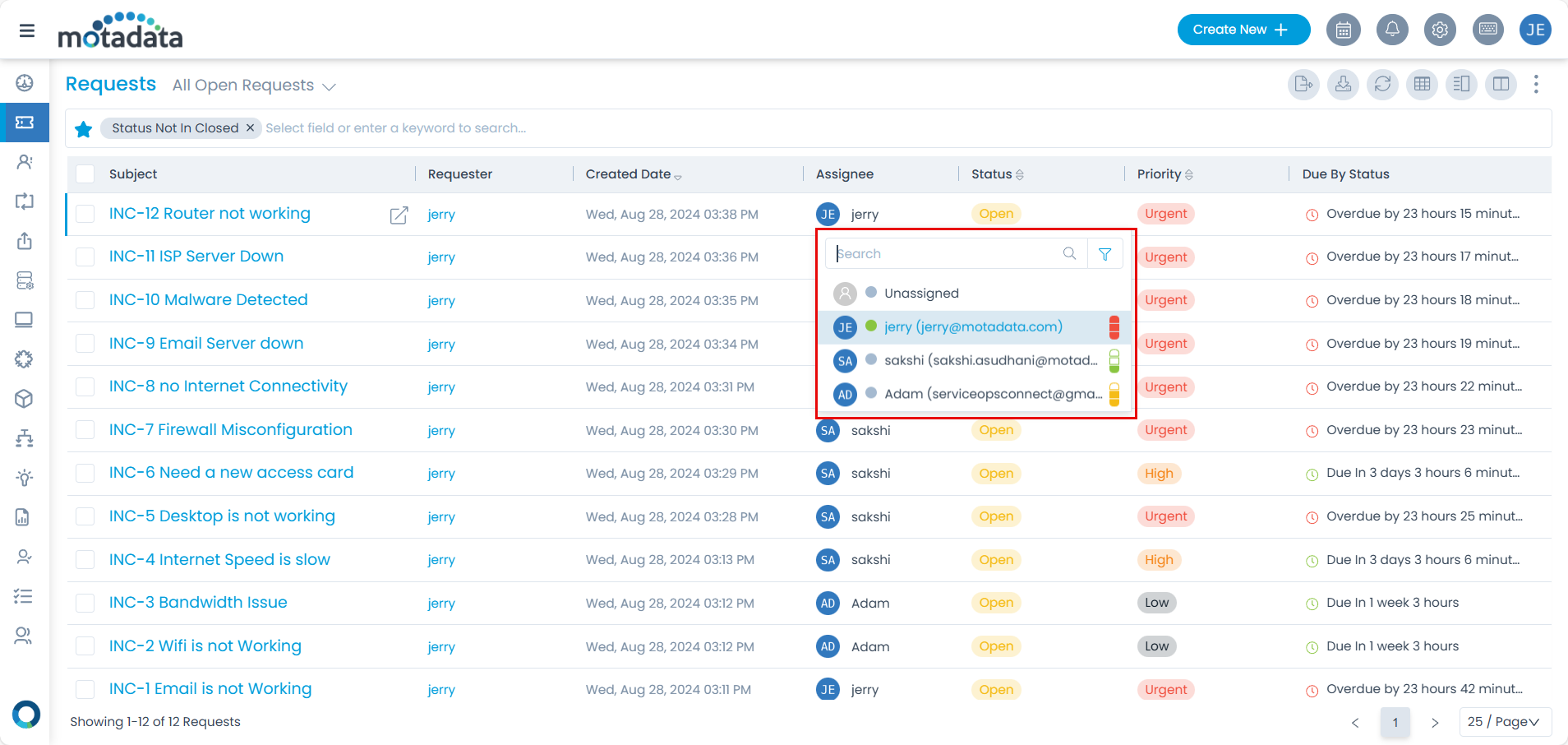The height and width of the screenshot is (745, 1568).
Task: Select sakshi in the assignee list
Action: [x=975, y=361]
